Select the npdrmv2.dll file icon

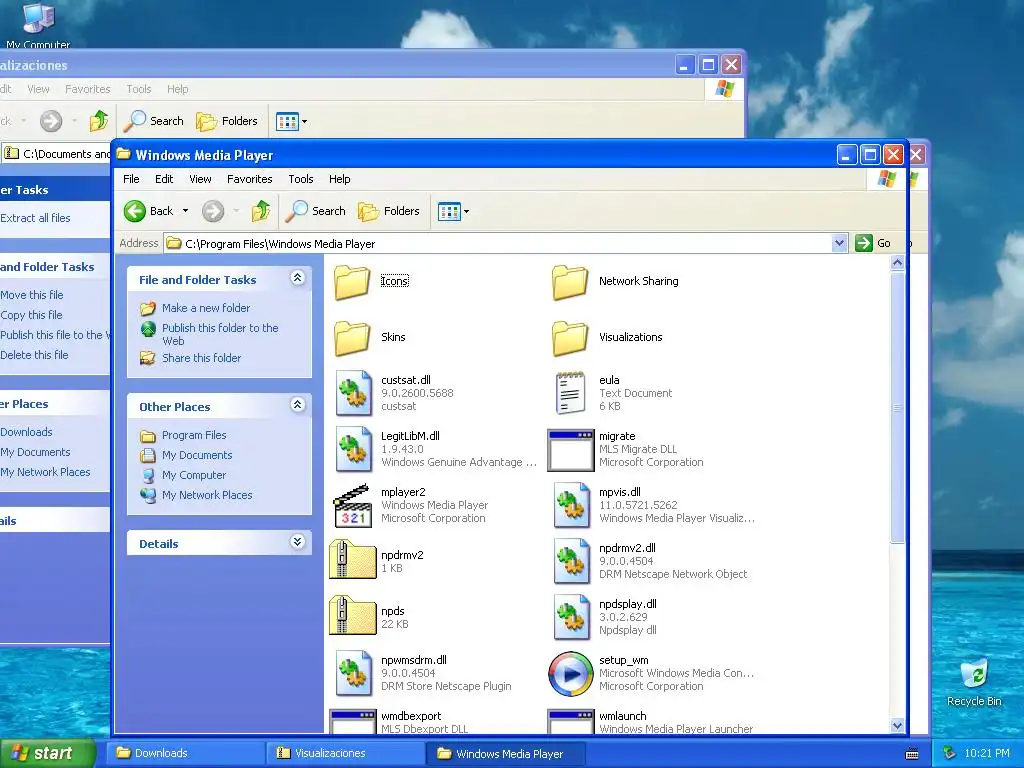coord(571,562)
